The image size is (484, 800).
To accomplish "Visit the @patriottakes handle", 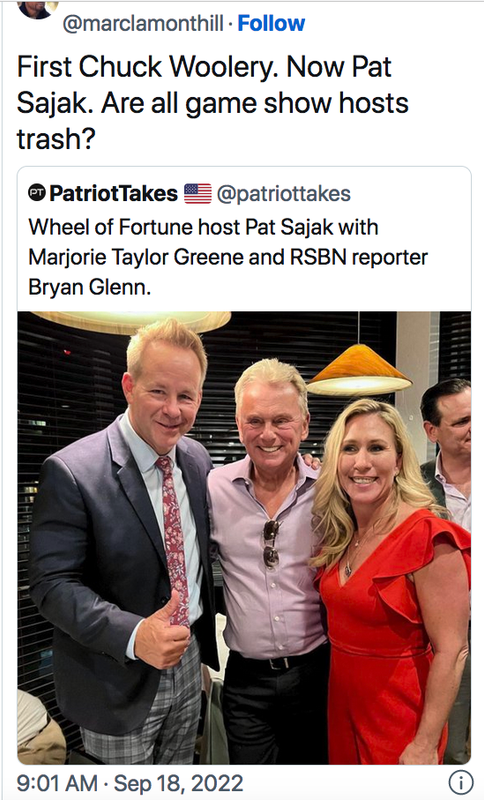I will 284,194.
